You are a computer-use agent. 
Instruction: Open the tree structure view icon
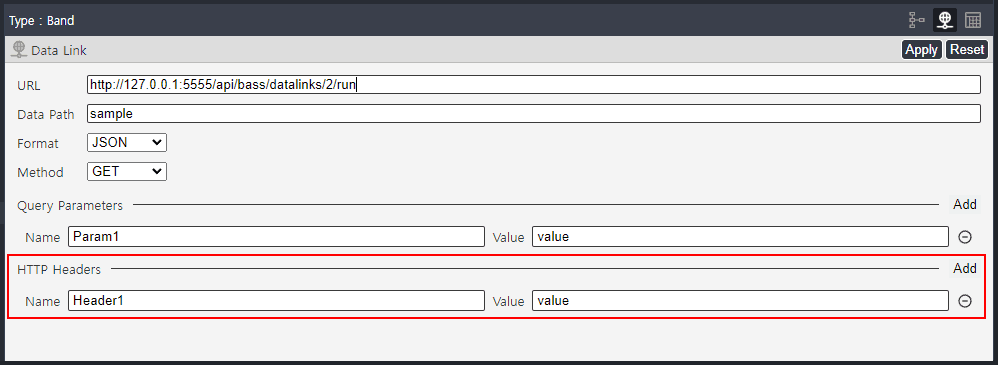(917, 20)
